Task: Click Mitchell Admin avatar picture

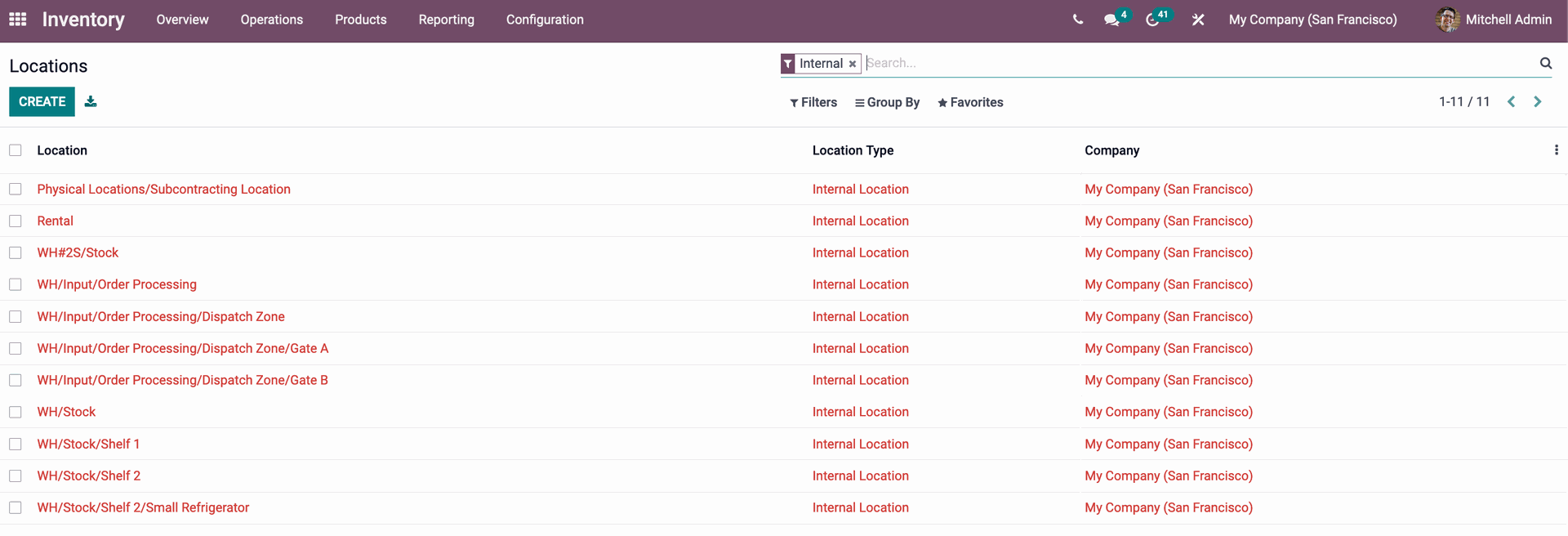Action: 1448,20
